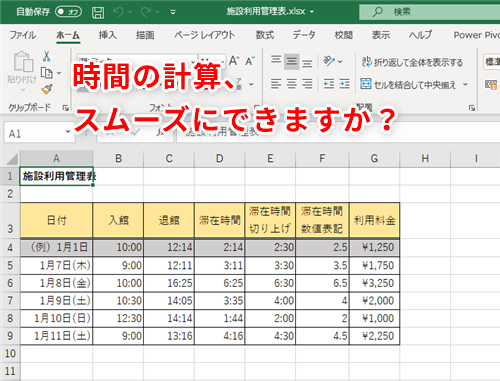This screenshot has width=500, height=381.
Task: Click the search box in title bar
Action: pos(429,12)
